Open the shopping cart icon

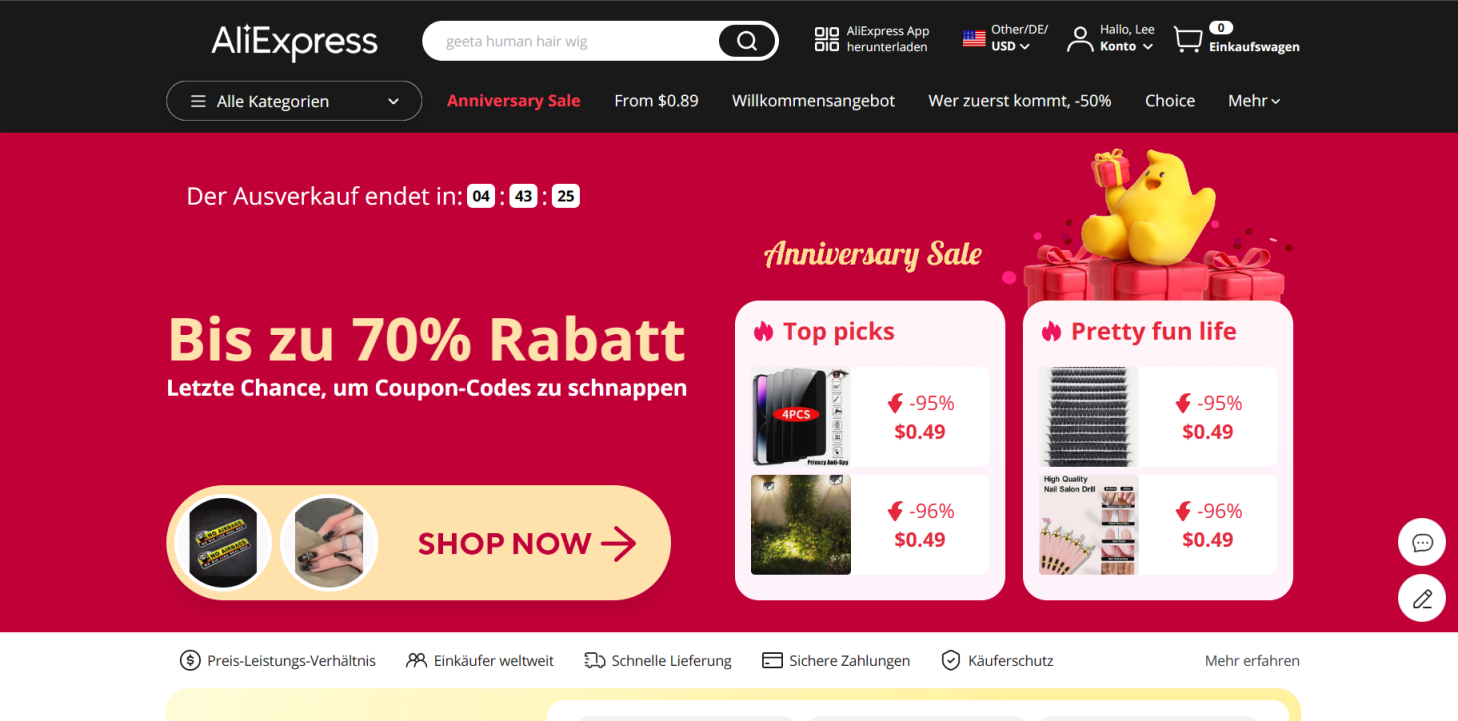(x=1187, y=40)
